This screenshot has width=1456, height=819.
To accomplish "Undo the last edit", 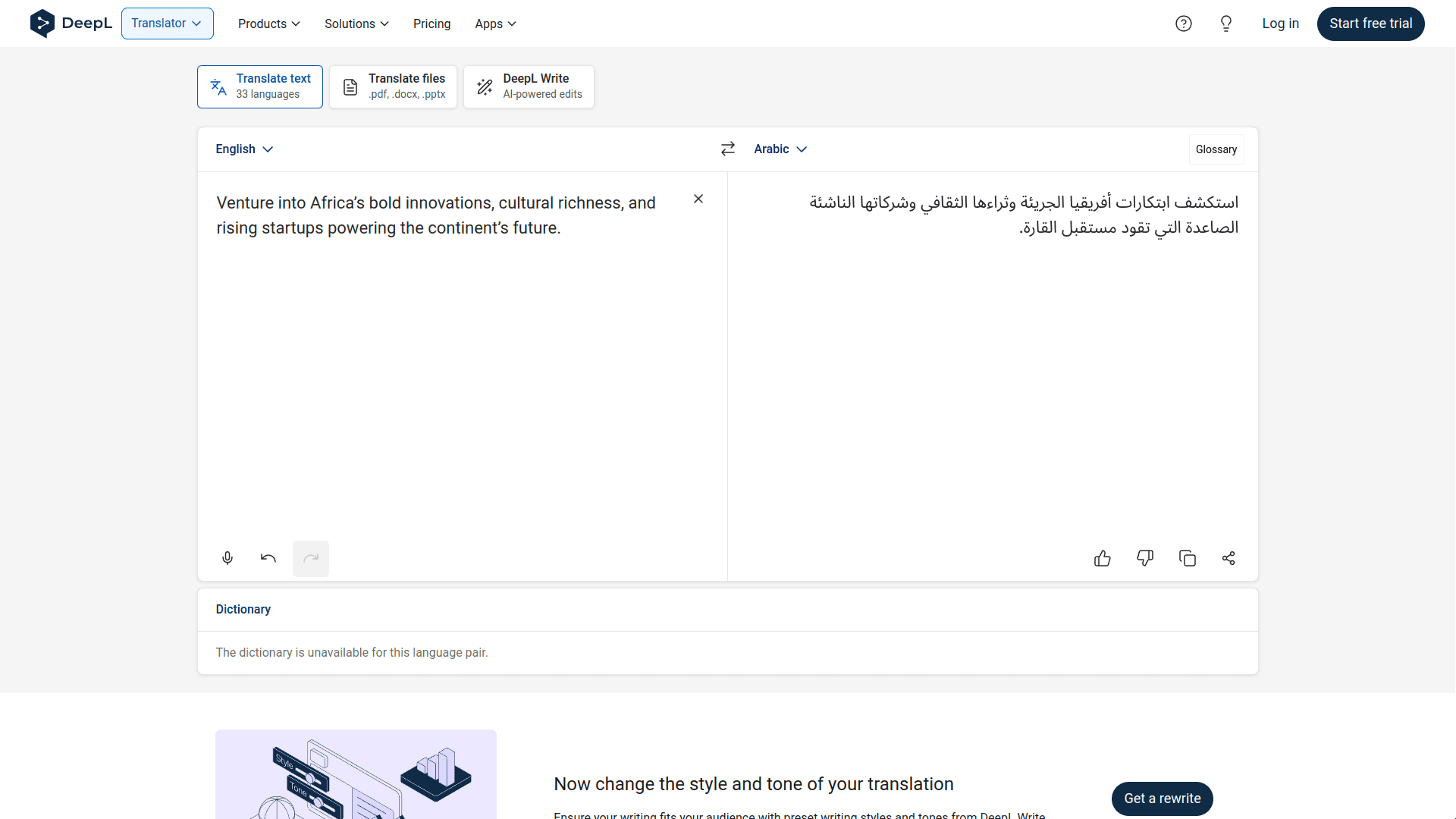I will tap(268, 558).
